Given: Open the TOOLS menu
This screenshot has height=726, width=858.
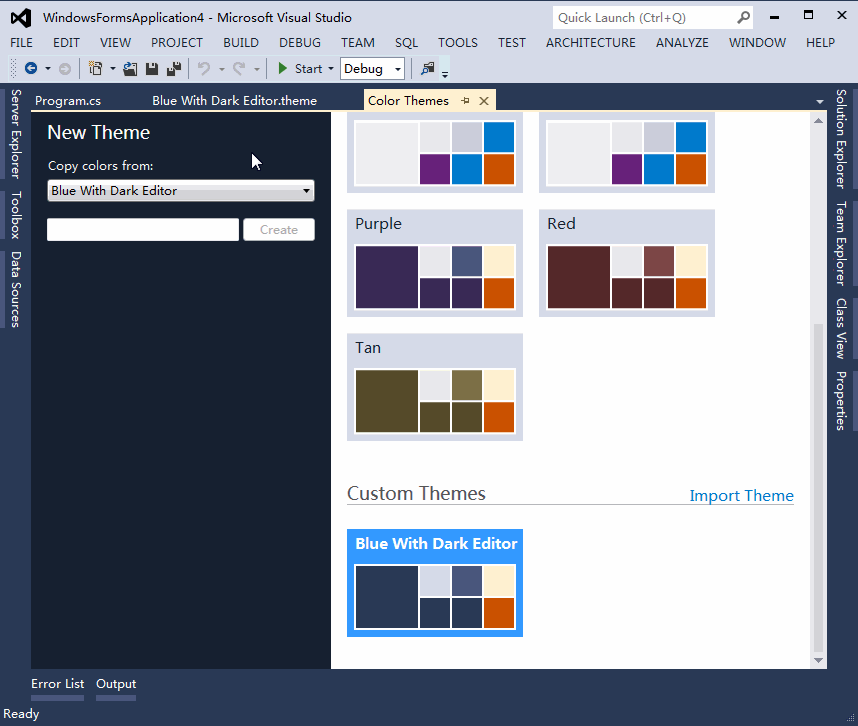Looking at the screenshot, I should 458,43.
